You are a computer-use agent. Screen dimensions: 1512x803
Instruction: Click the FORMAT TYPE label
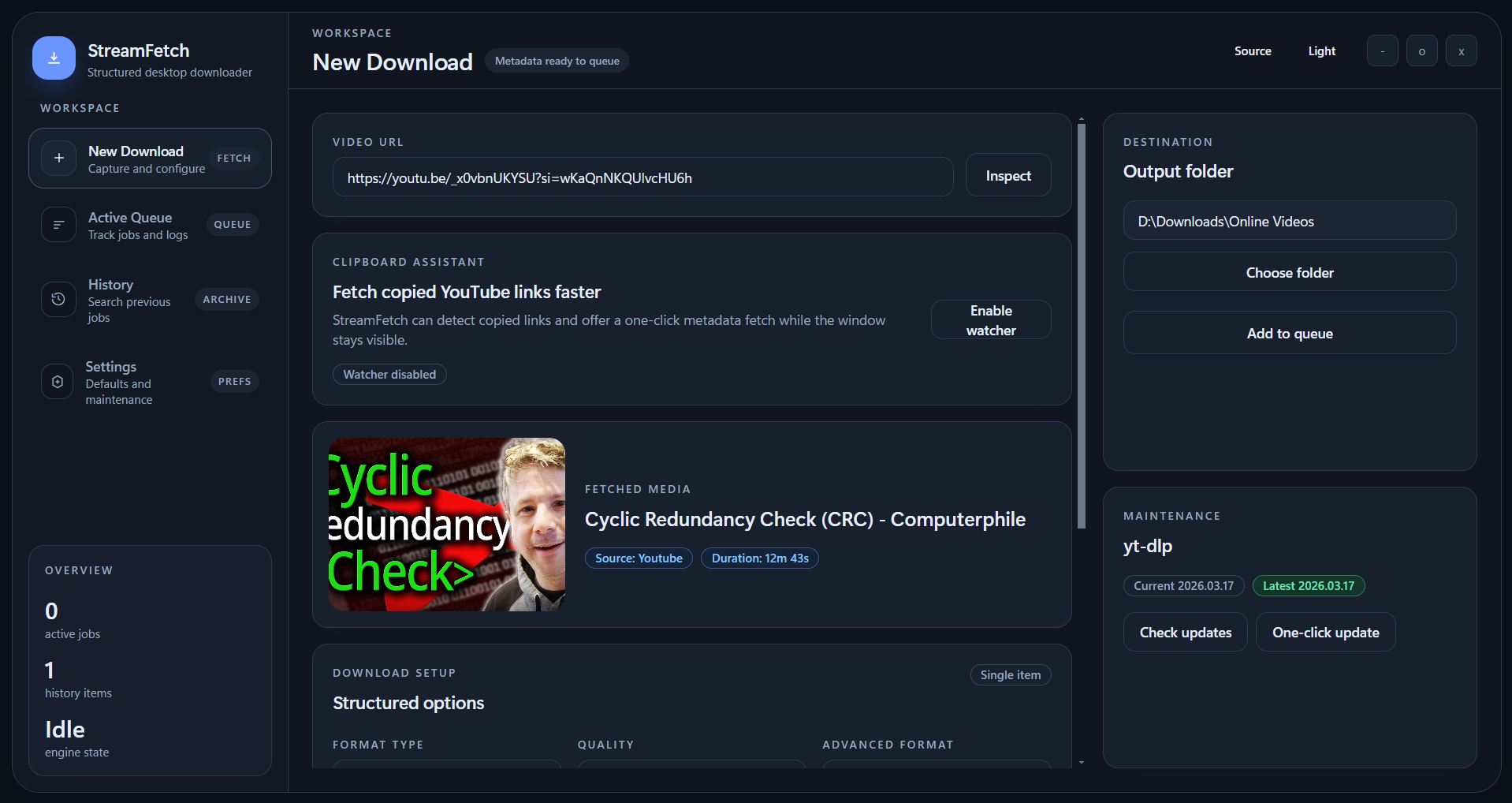pos(378,745)
